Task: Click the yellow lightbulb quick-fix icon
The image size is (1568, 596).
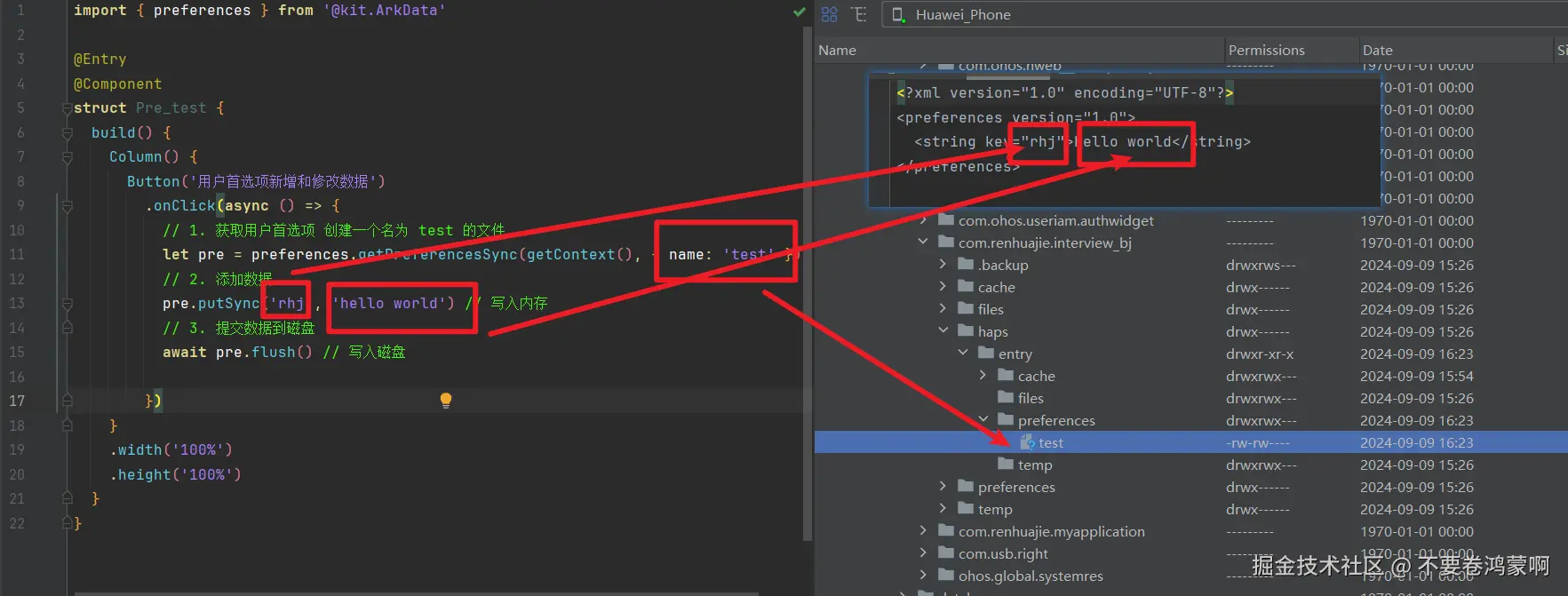Action: click(446, 400)
